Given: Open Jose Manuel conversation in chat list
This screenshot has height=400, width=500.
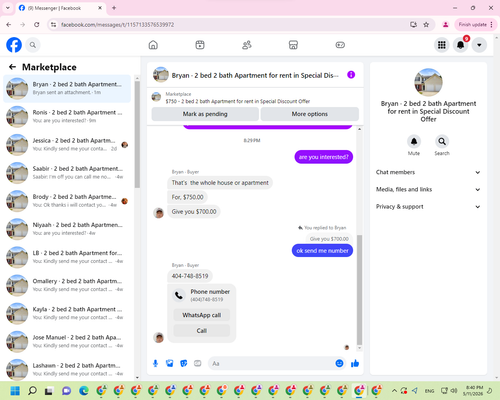Looking at the screenshot, I should (x=67, y=341).
